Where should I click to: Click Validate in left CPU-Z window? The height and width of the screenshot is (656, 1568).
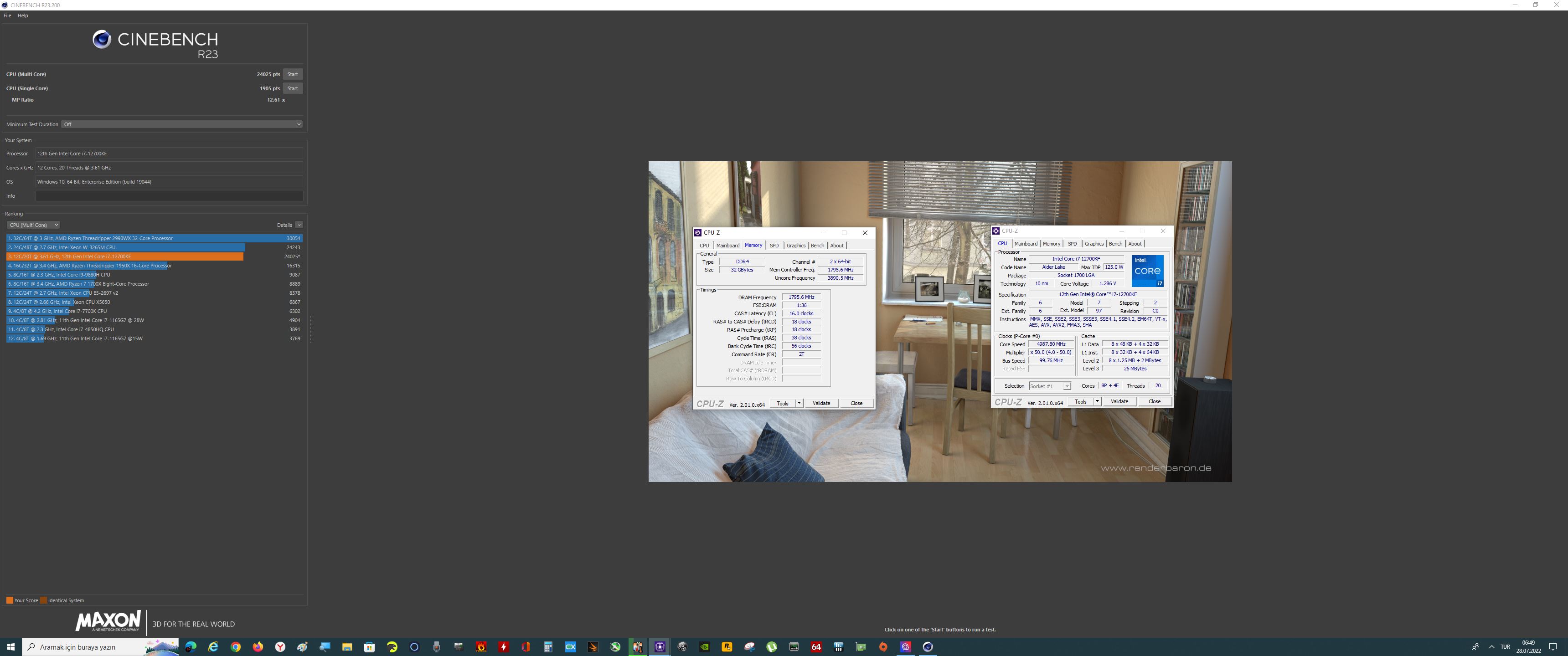pyautogui.click(x=821, y=404)
